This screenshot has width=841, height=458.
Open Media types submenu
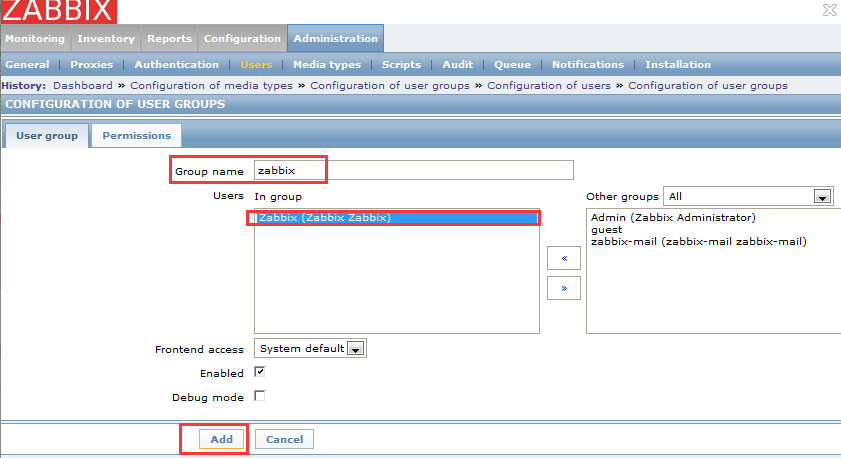(327, 65)
